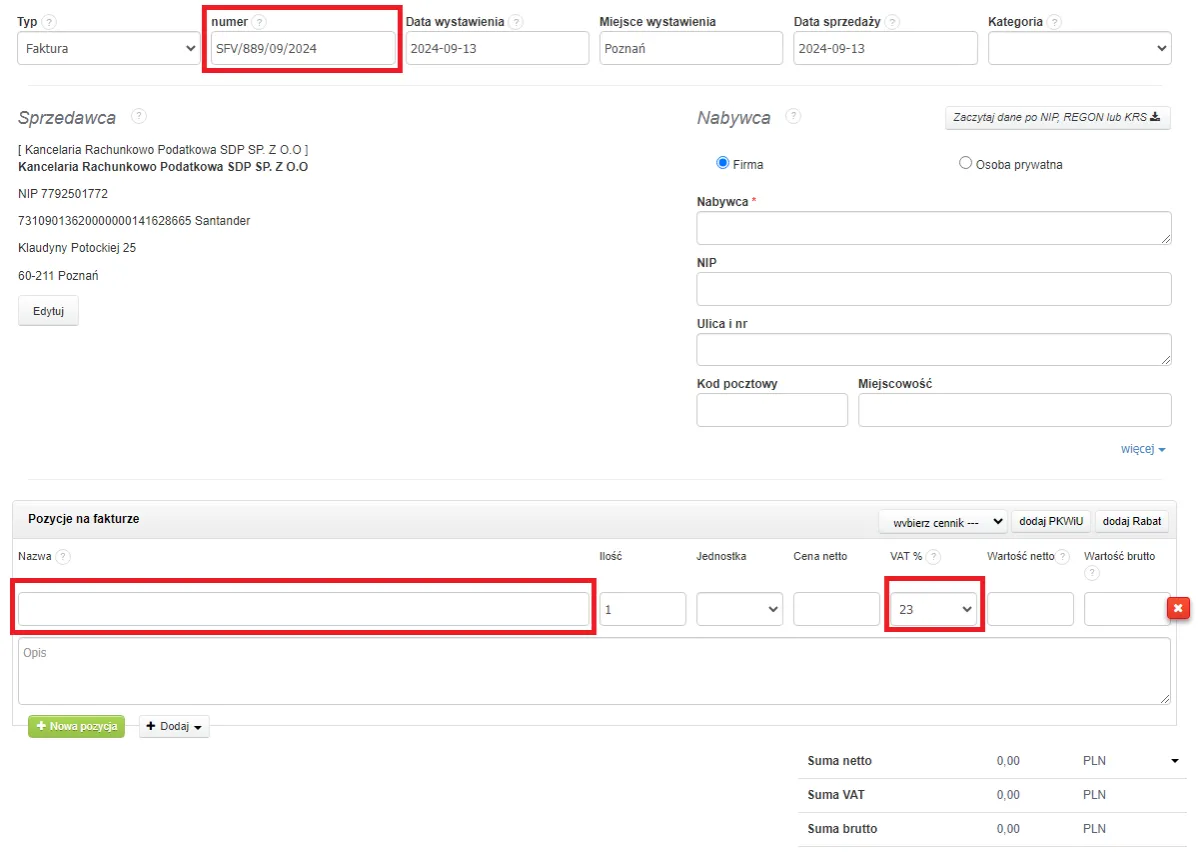
Task: Open the Dodaj dropdown menu button
Action: pyautogui.click(x=174, y=727)
